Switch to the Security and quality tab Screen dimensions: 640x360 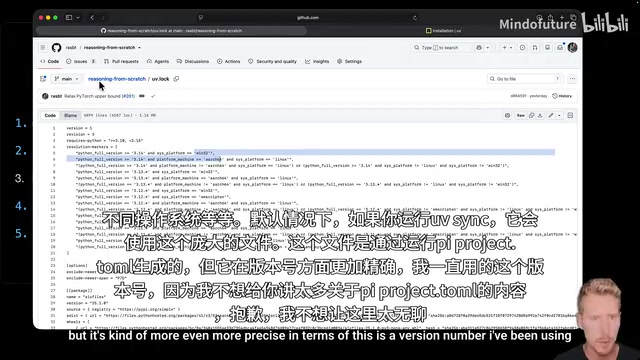[x=272, y=61]
